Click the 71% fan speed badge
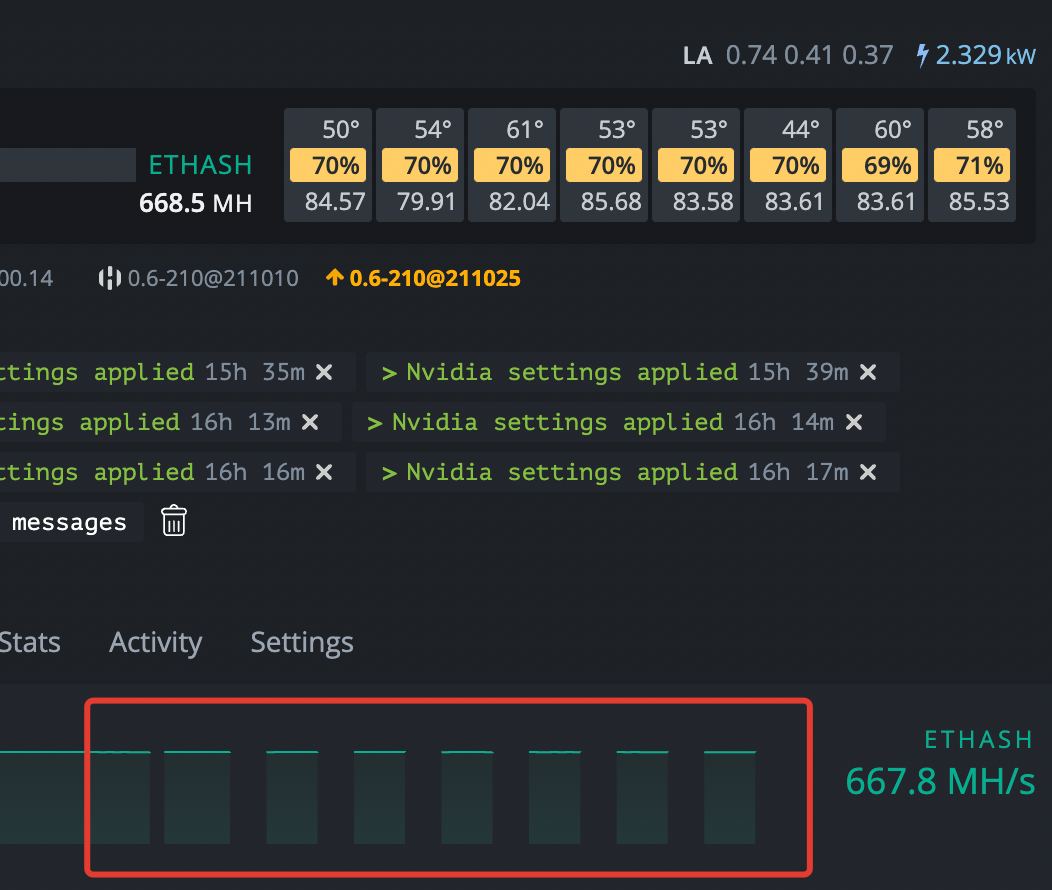 pos(972,166)
